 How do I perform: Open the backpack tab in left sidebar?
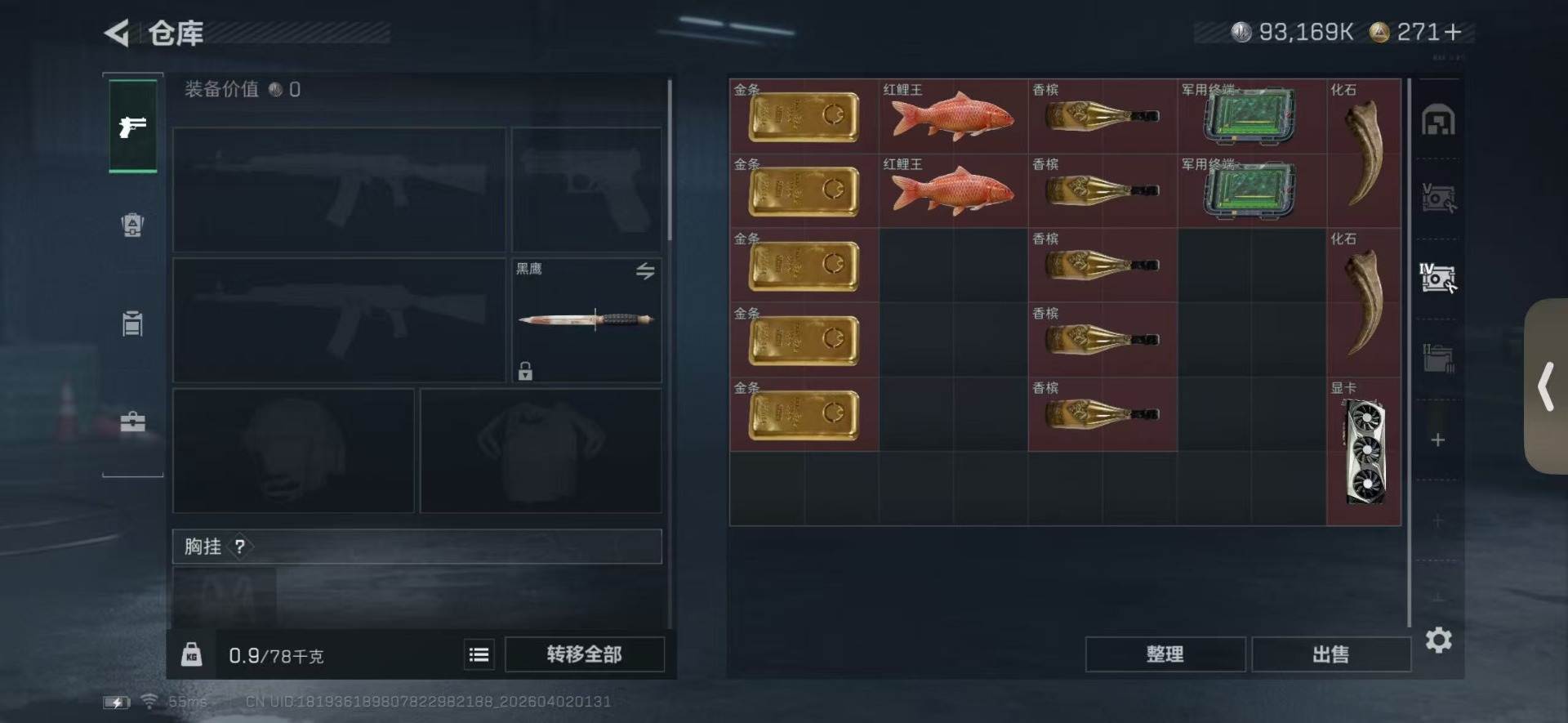point(132,225)
